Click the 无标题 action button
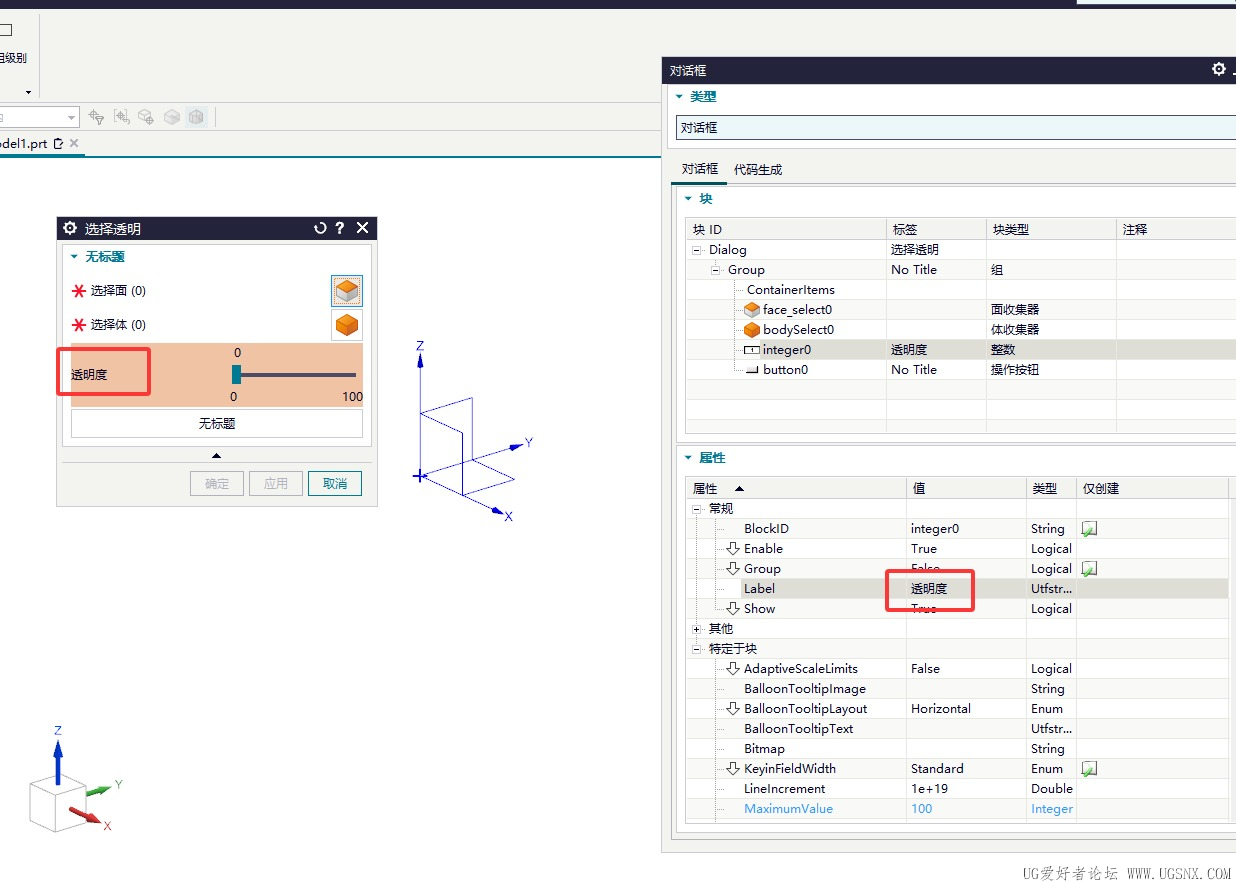The image size is (1236, 886). coord(217,424)
